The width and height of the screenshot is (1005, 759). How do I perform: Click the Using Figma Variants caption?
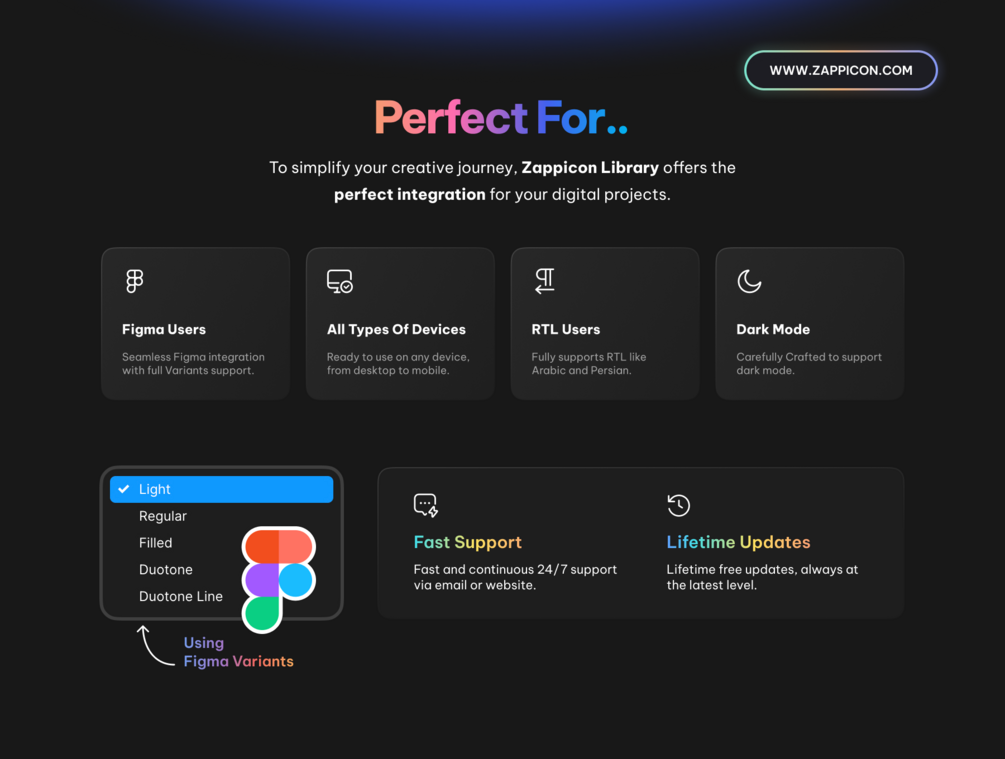pos(238,652)
